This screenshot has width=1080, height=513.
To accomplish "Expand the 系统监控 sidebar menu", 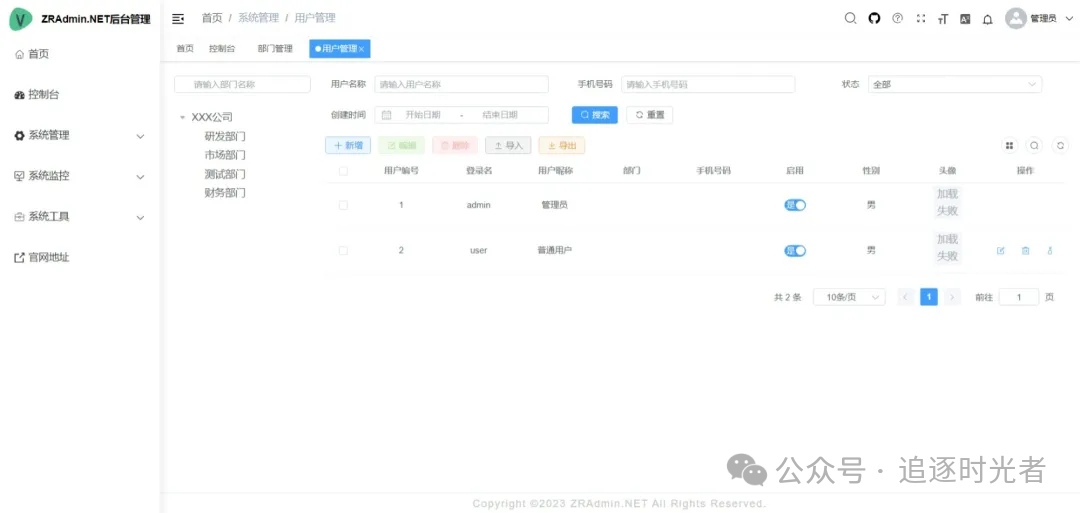I will [x=80, y=176].
